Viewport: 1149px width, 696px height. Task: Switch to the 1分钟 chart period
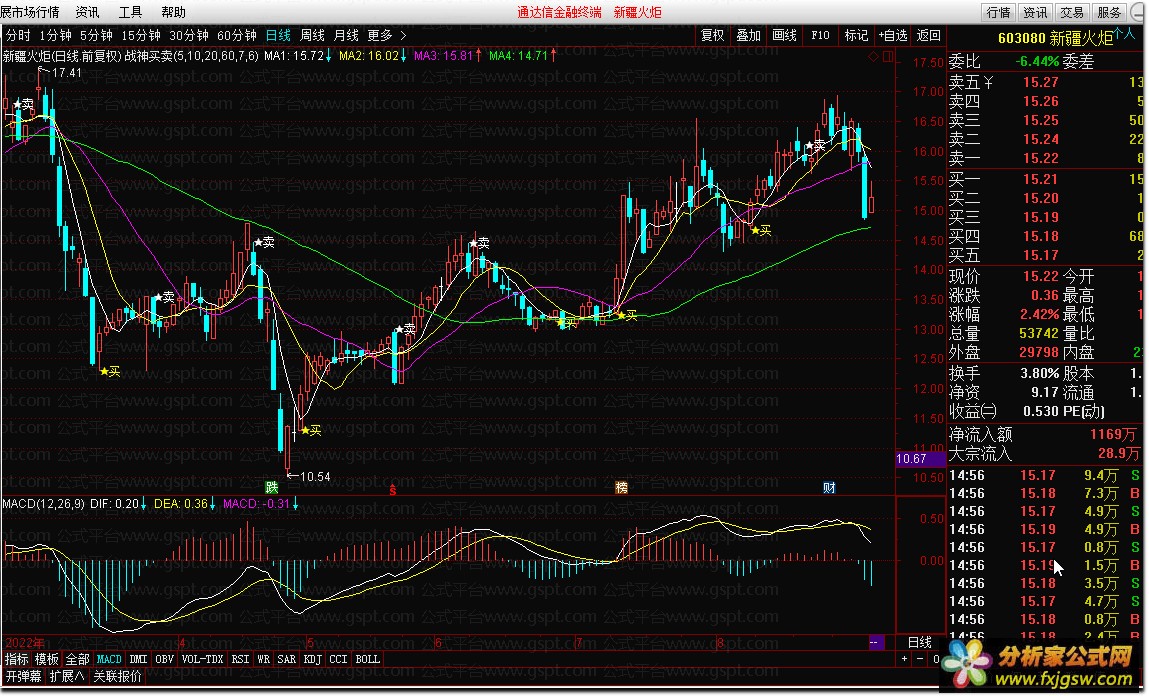tap(56, 35)
